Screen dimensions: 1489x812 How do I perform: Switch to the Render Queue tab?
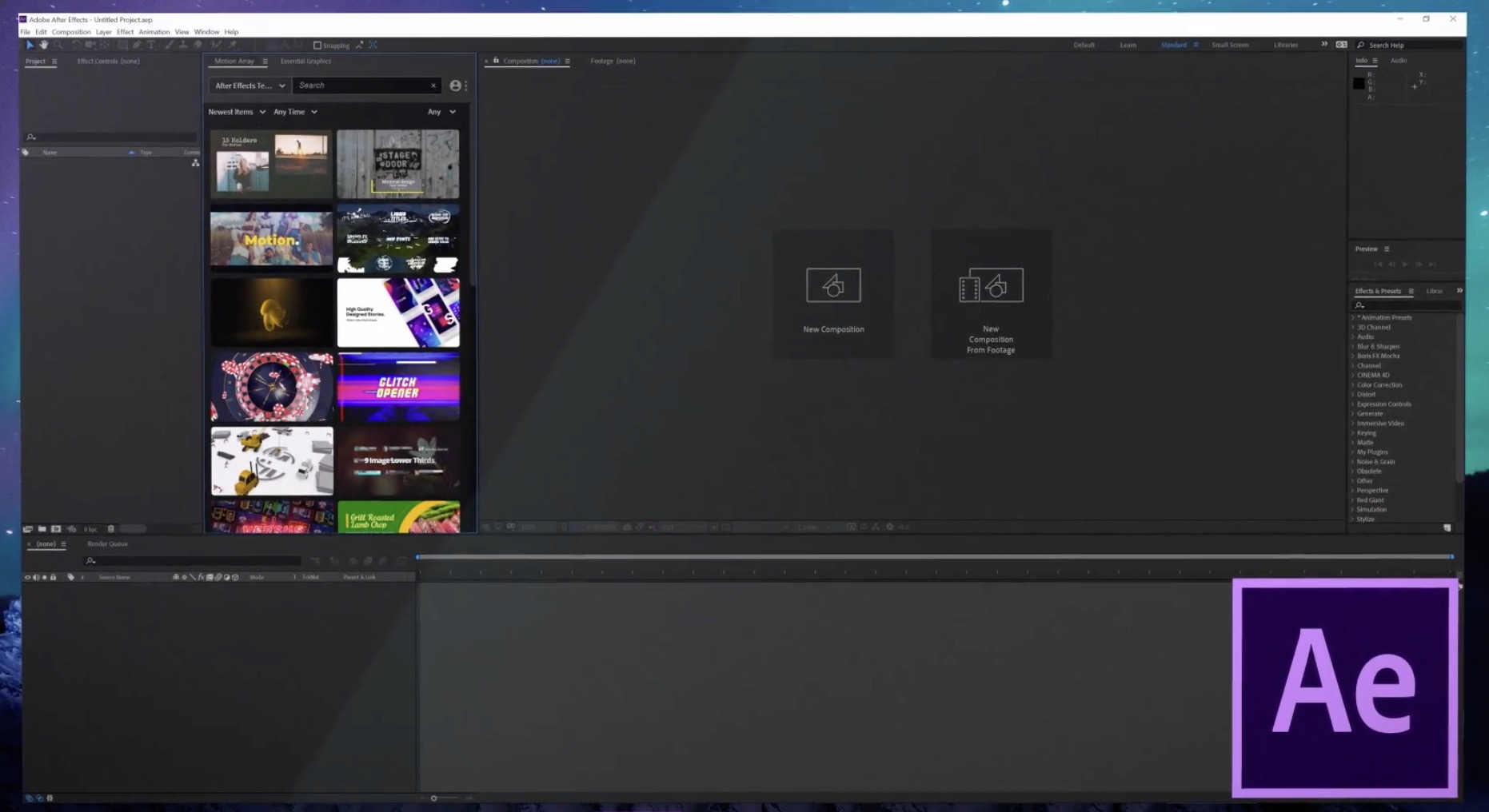[x=107, y=544]
